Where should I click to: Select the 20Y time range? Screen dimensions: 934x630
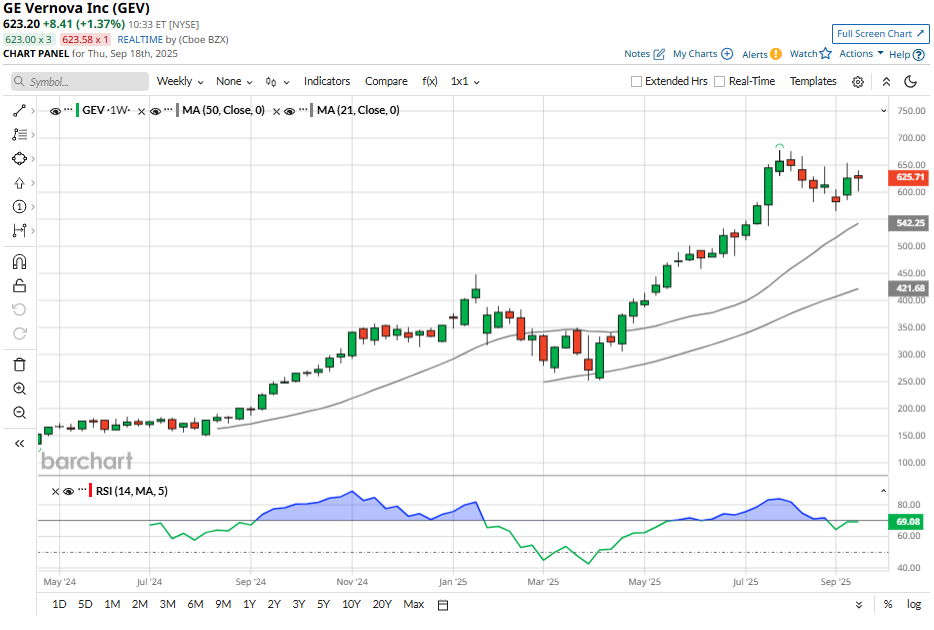click(x=382, y=604)
